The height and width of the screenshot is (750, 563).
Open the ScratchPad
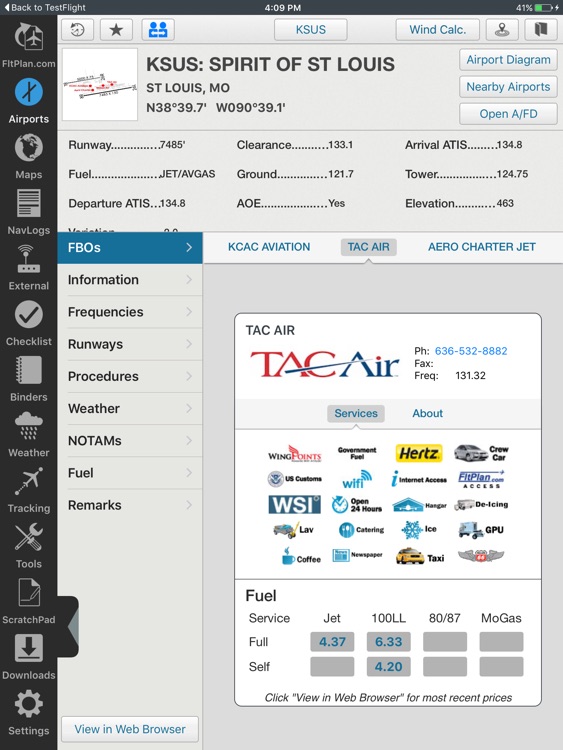pyautogui.click(x=28, y=601)
